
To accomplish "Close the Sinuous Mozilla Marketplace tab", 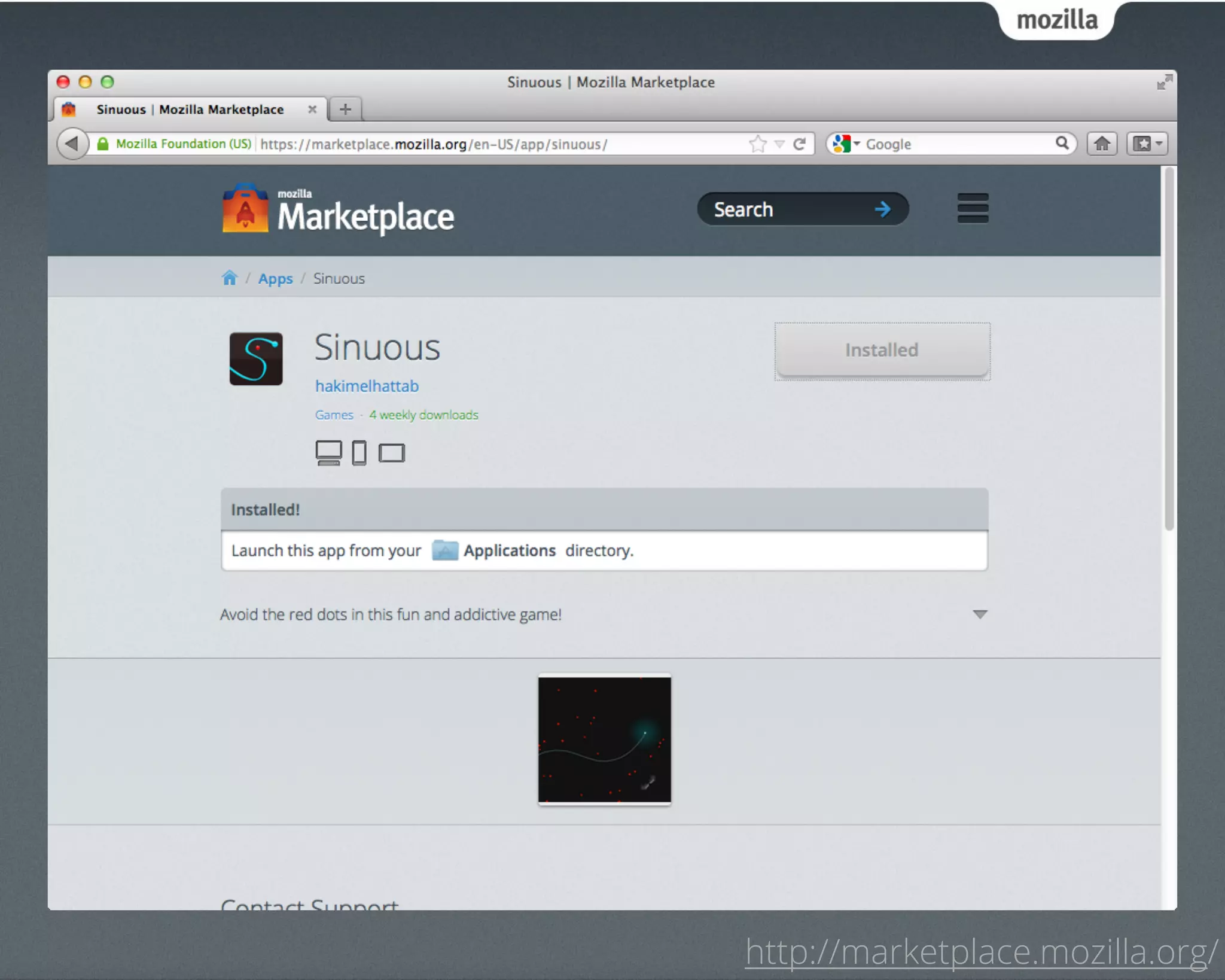I will click(312, 109).
